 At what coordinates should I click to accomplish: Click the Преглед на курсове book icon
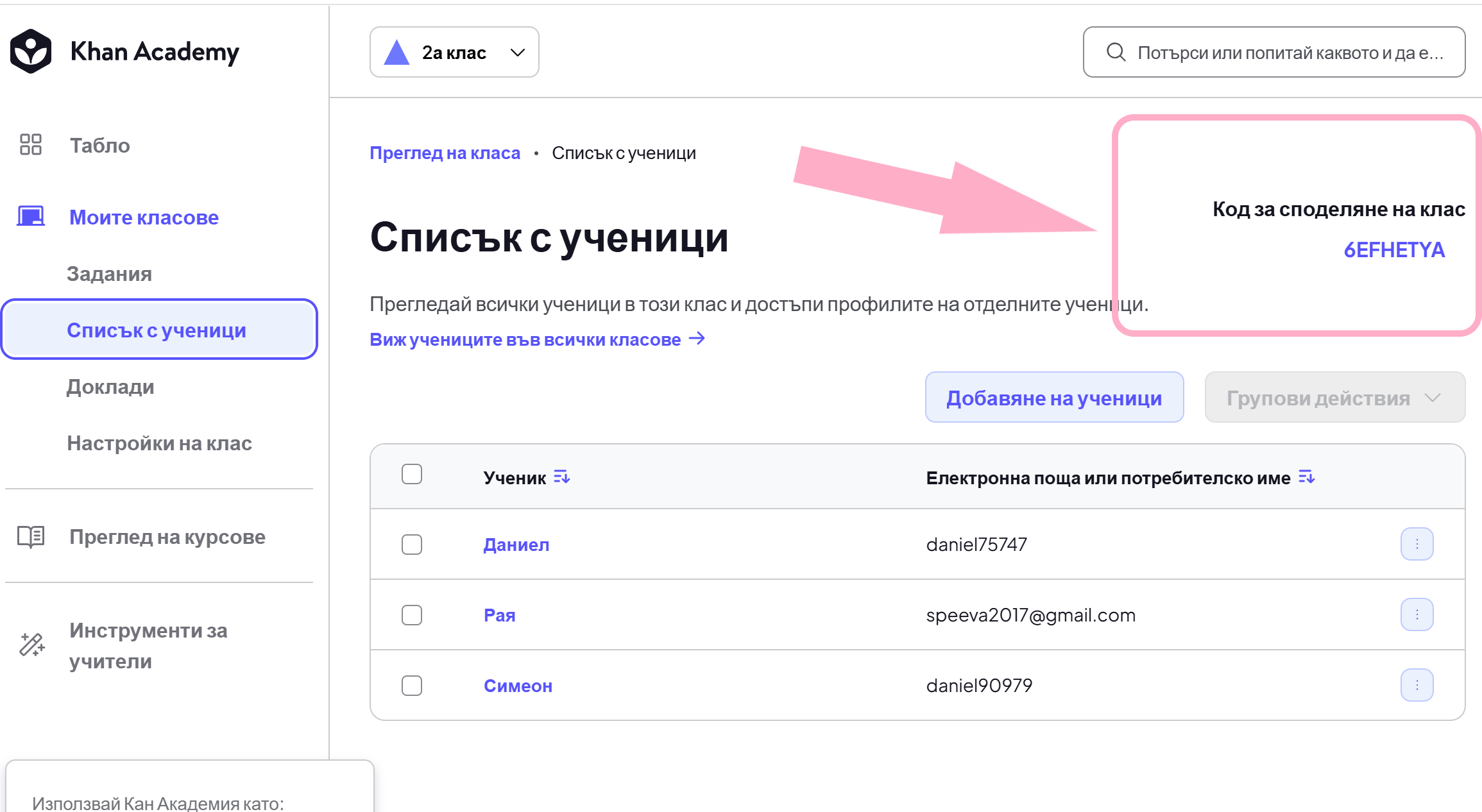[x=31, y=537]
